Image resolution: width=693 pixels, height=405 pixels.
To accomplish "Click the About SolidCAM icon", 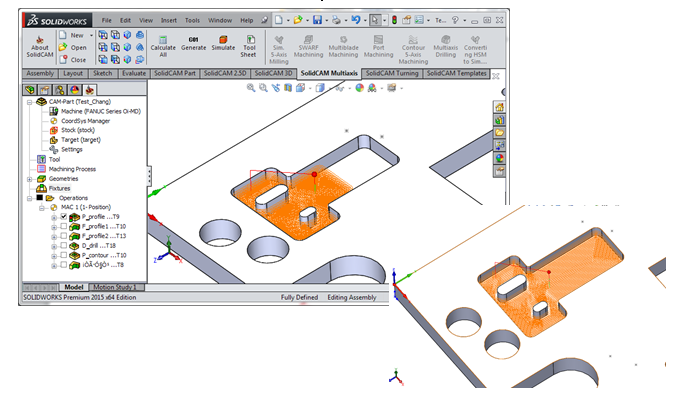I will 40,46.
